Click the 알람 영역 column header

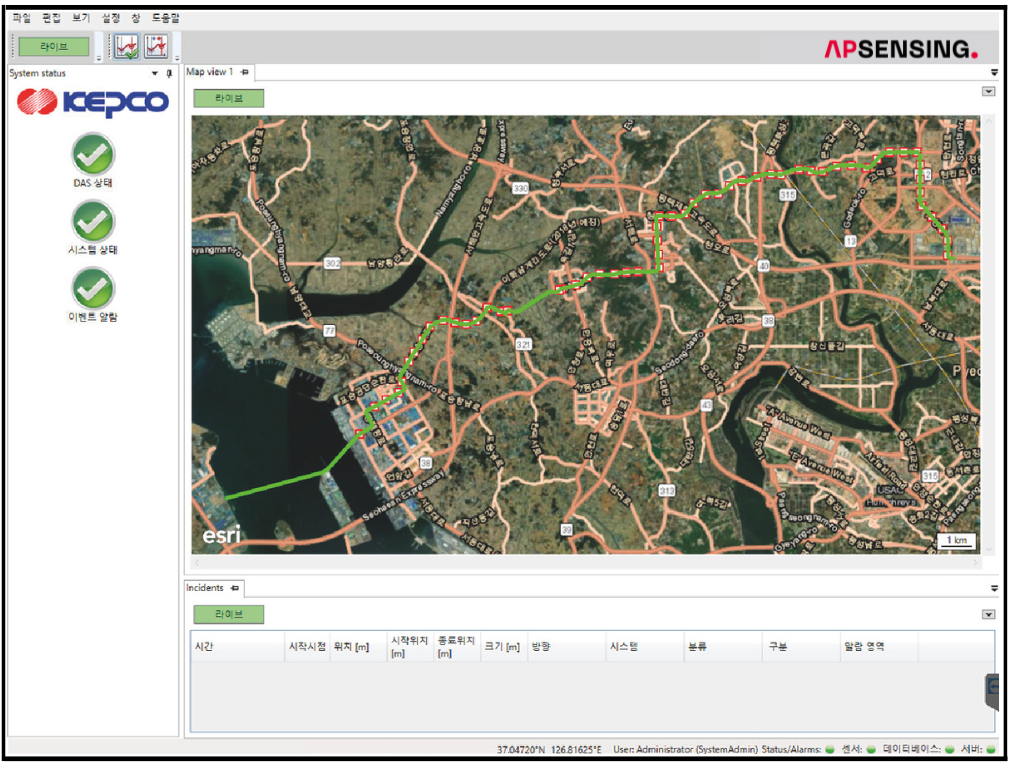pyautogui.click(x=879, y=647)
